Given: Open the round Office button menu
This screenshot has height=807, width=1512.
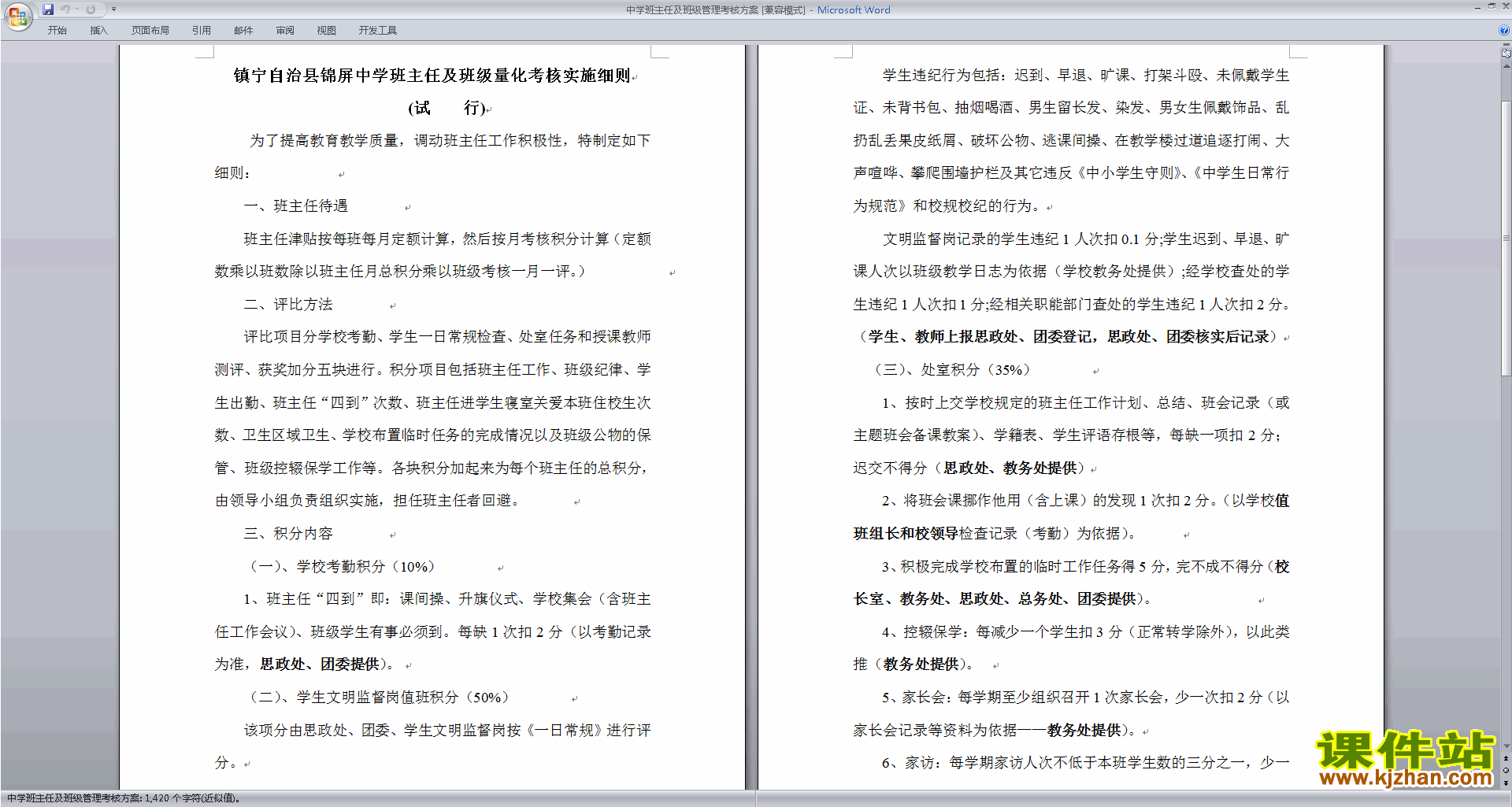Looking at the screenshot, I should click(17, 17).
